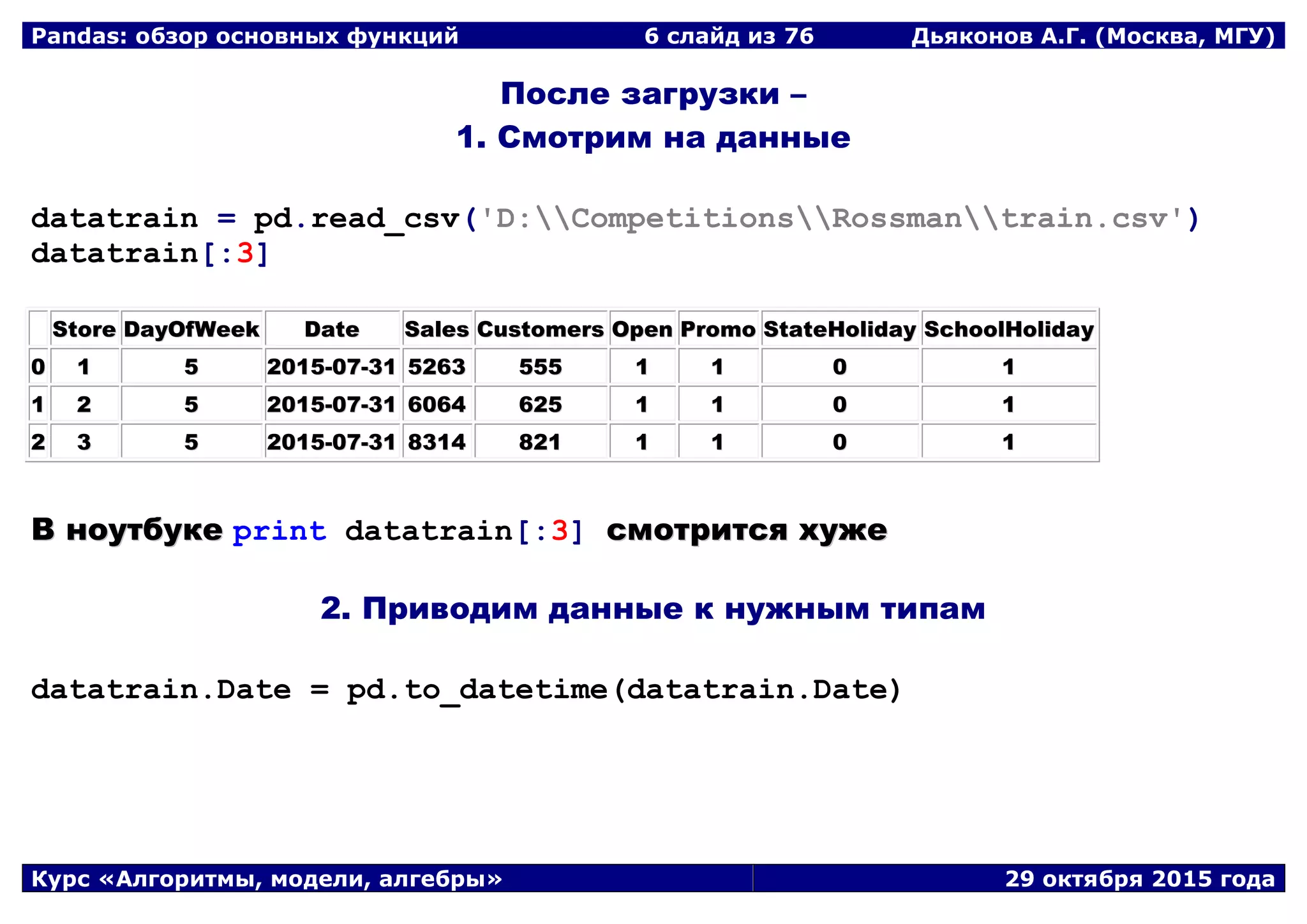
Task: Select the 'Date' column header
Action: (332, 329)
